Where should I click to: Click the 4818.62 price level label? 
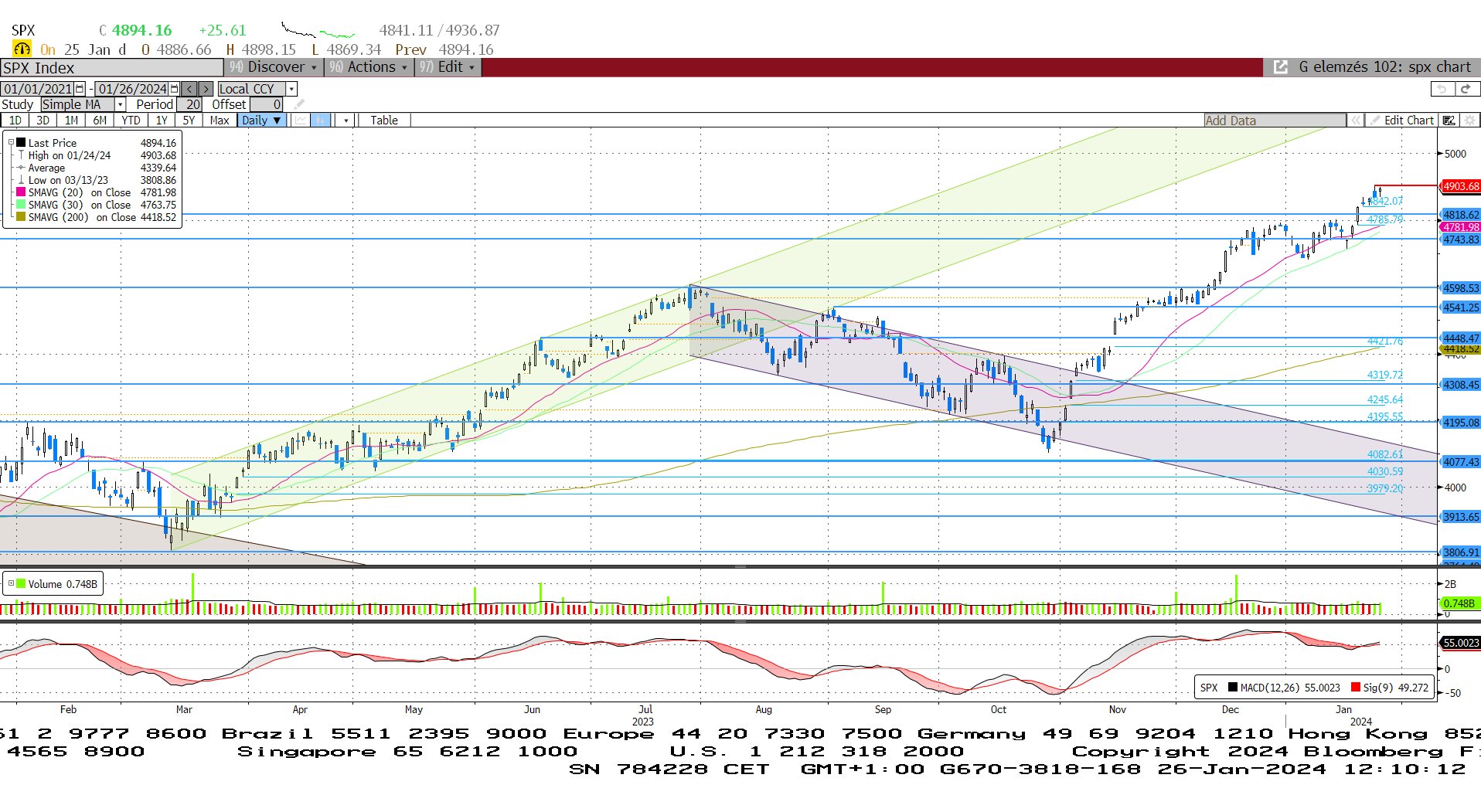pyautogui.click(x=1461, y=215)
